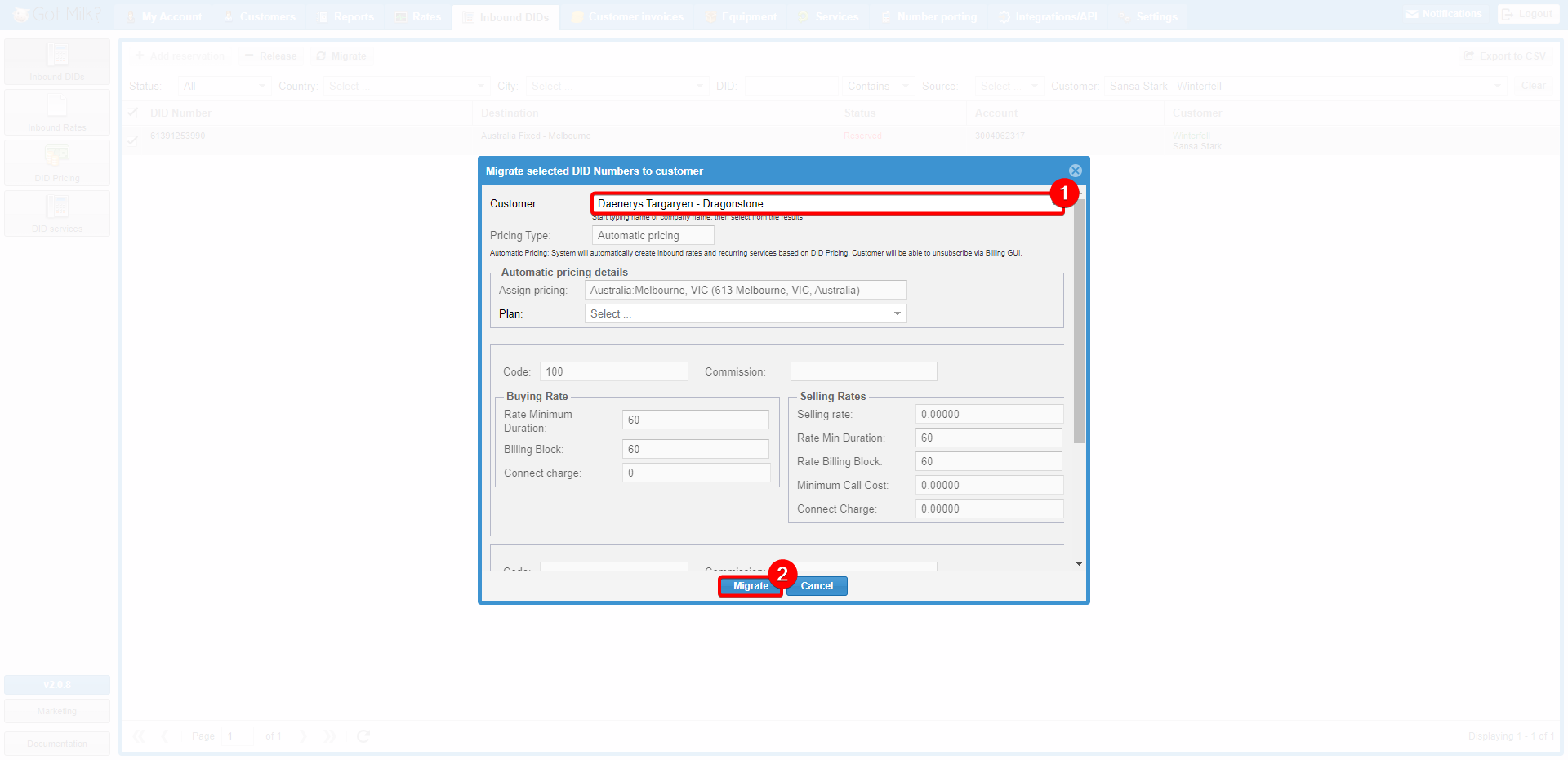This screenshot has width=1568, height=760.
Task: Click the Add reservation toolbar button
Action: [x=180, y=56]
